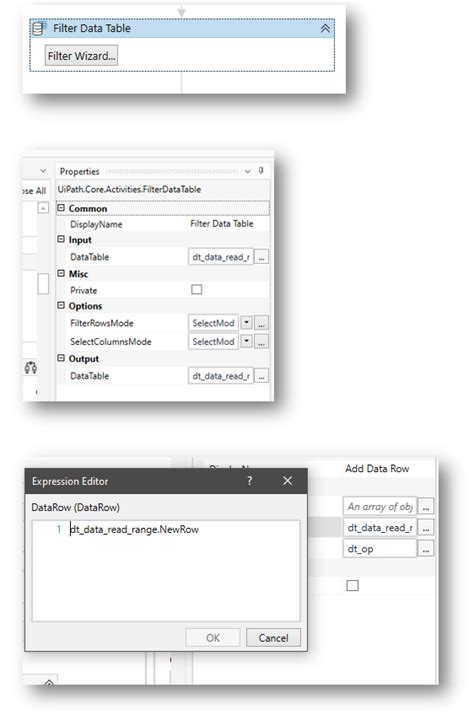Select the Add Data Row display name

tap(377, 468)
